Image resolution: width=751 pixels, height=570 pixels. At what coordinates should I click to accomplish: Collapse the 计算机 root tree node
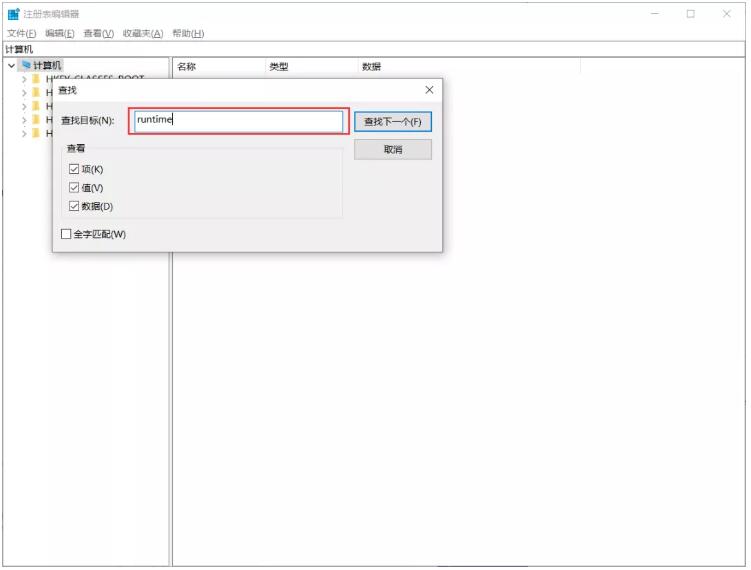[x=11, y=66]
